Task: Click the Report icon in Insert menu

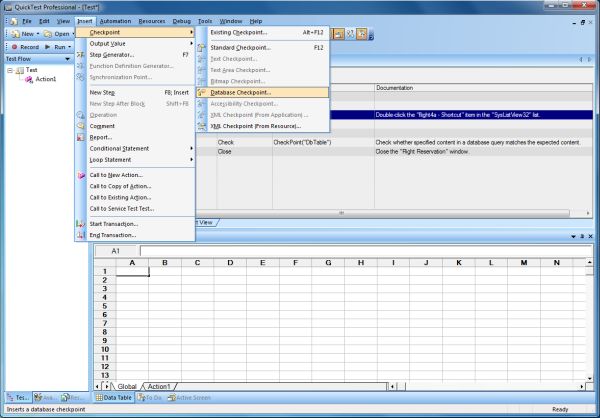Action: click(80, 137)
